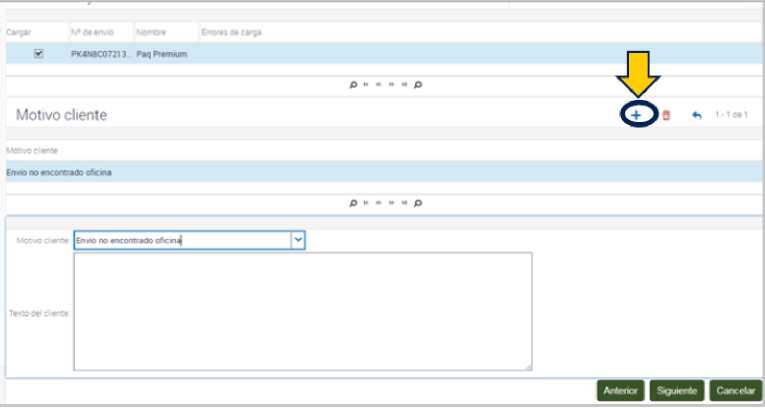
Task: Click left magnifier icon below Motivo cliente list
Action: pyautogui.click(x=354, y=203)
